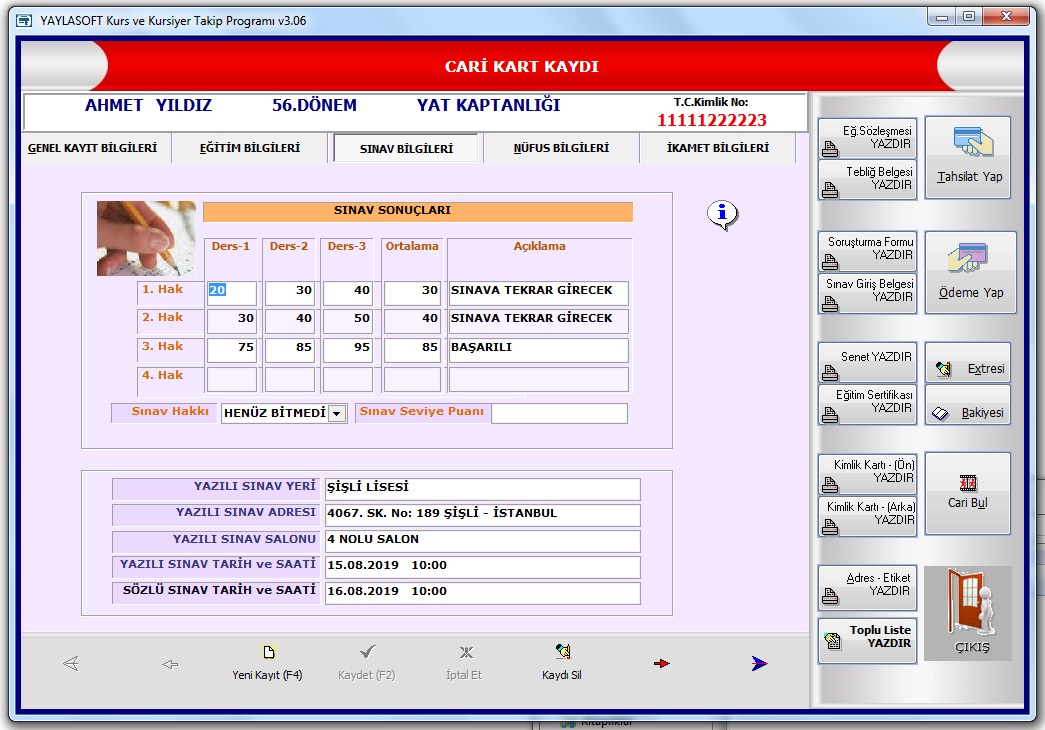
Task: Click the 2. Hak Ders-3 field showing 50
Action: pyautogui.click(x=348, y=319)
